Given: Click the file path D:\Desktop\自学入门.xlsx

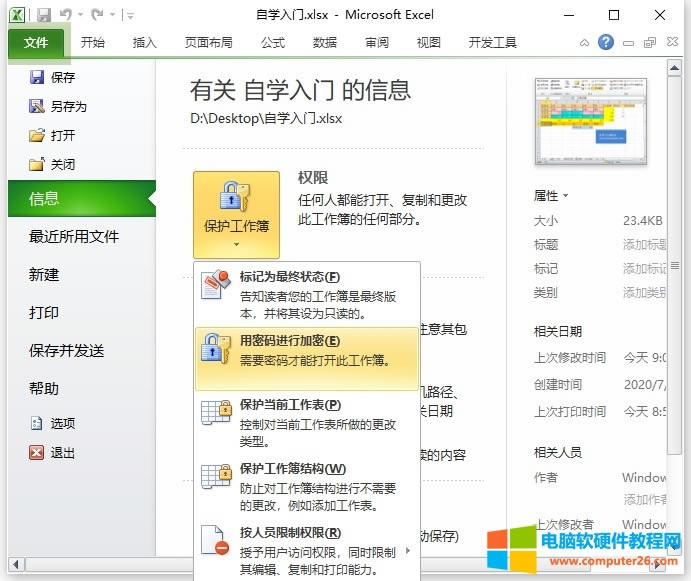Looking at the screenshot, I should [266, 118].
